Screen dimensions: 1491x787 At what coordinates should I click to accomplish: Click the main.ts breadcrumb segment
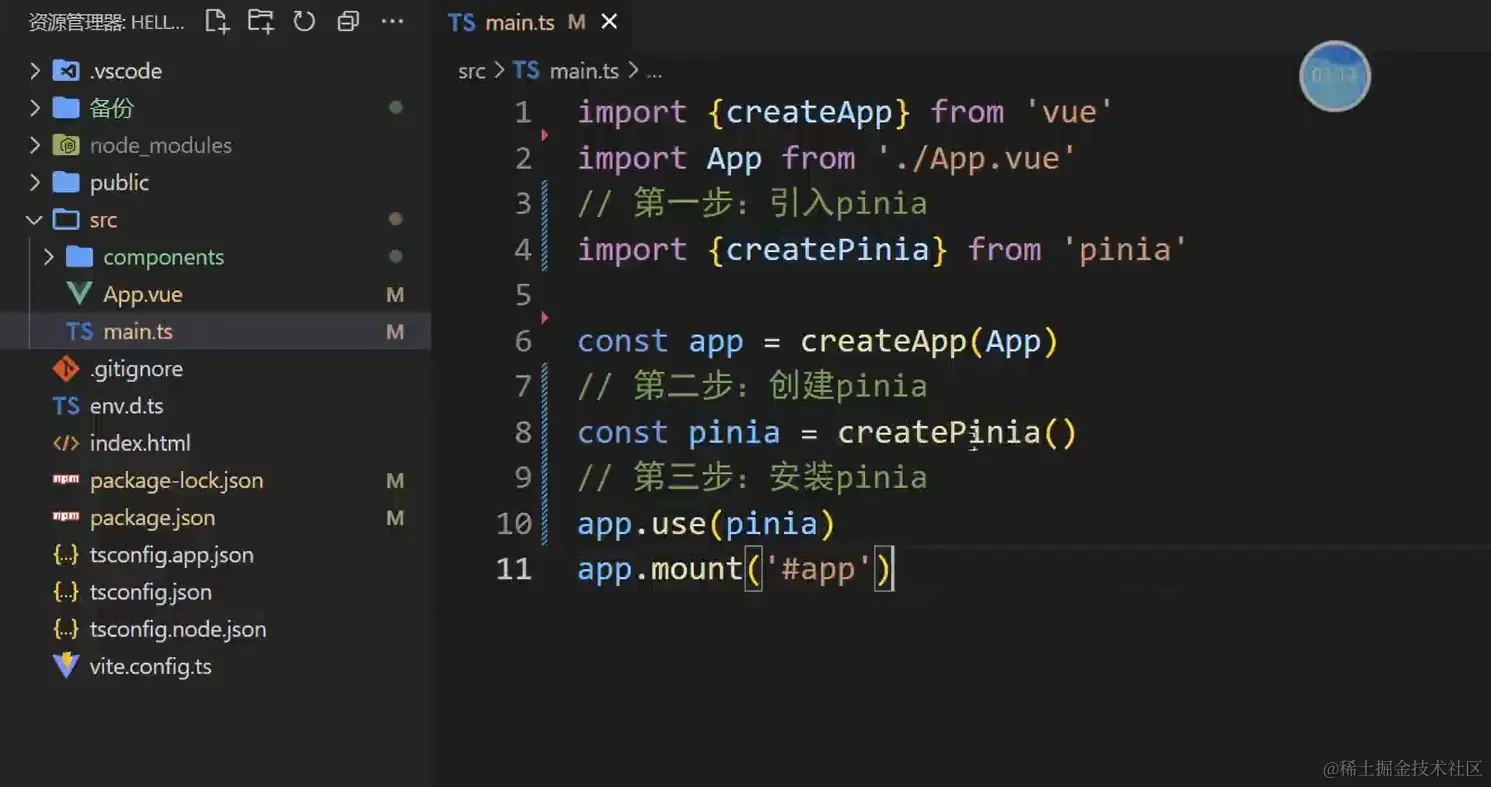click(584, 71)
